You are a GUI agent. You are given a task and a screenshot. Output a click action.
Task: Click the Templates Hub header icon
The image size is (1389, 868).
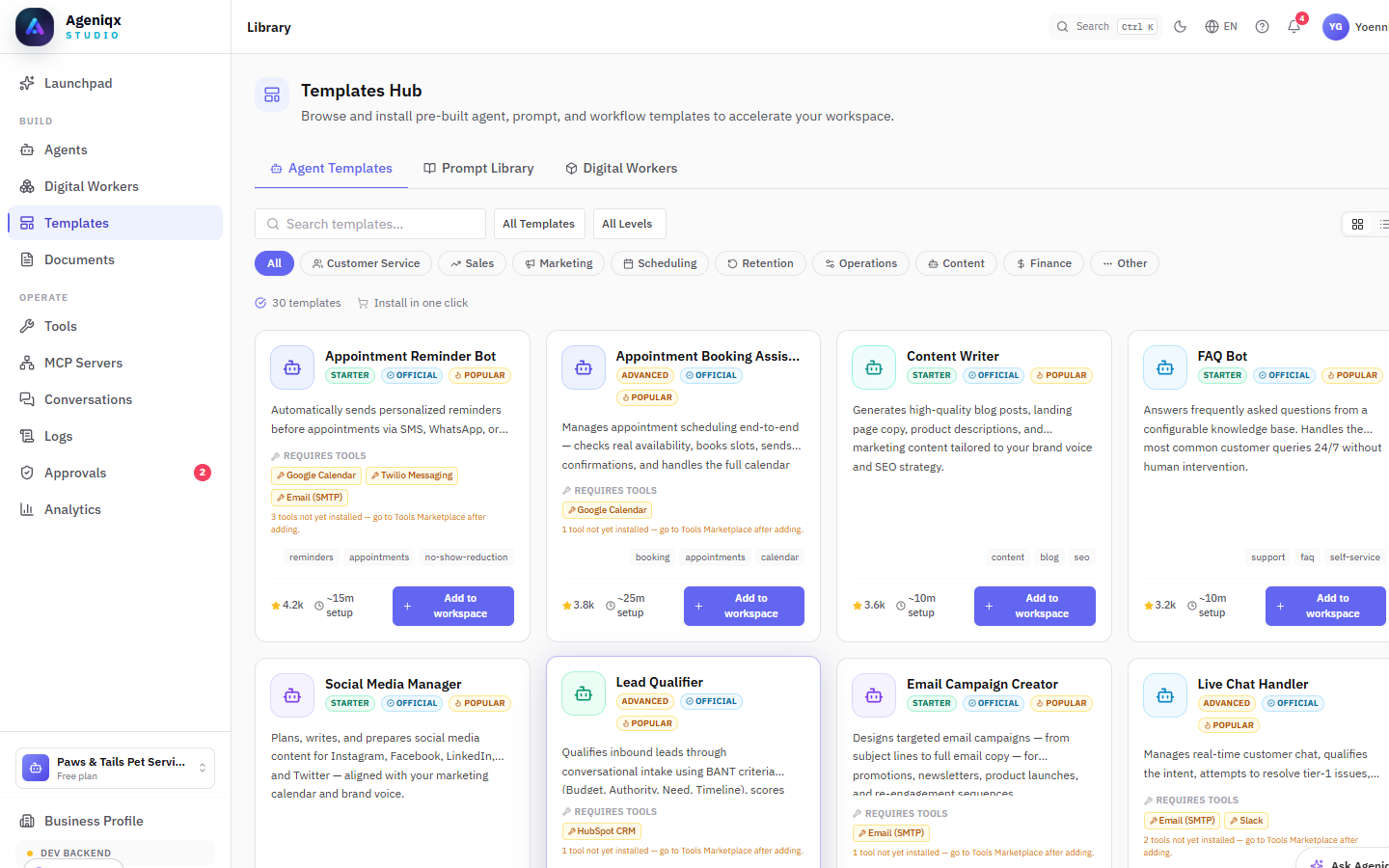click(x=272, y=95)
